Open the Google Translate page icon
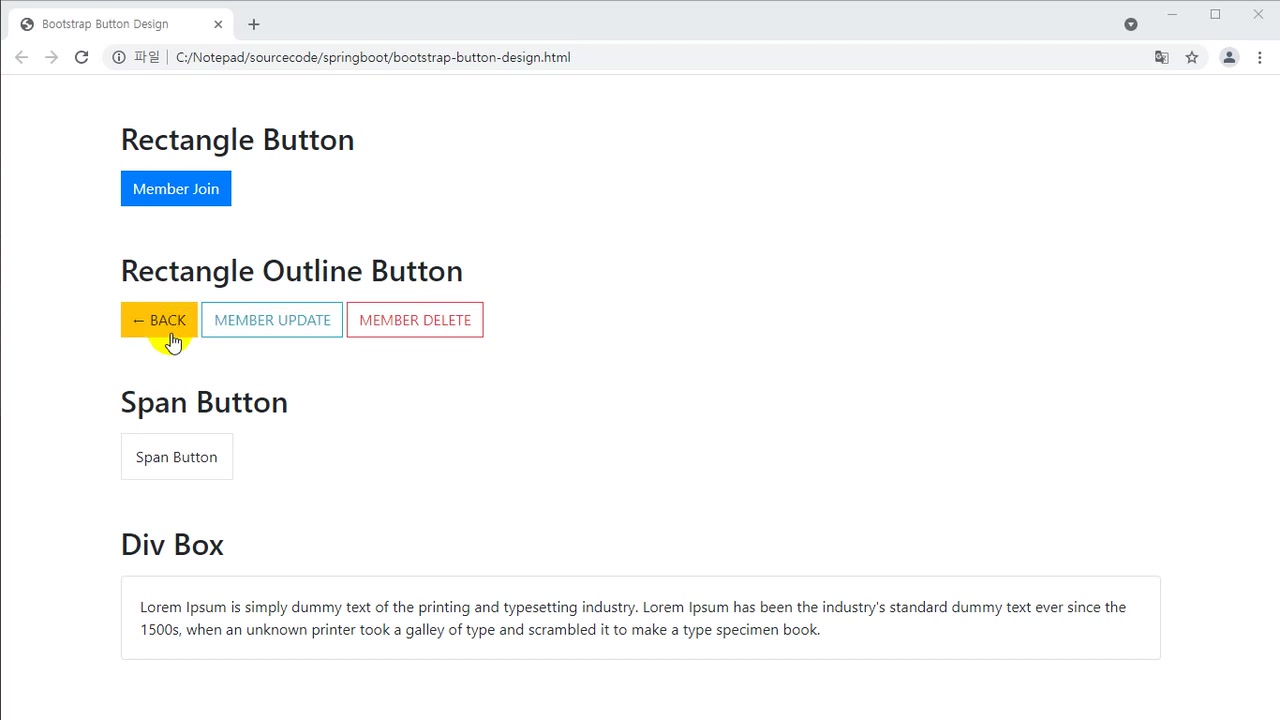 pyautogui.click(x=1161, y=57)
